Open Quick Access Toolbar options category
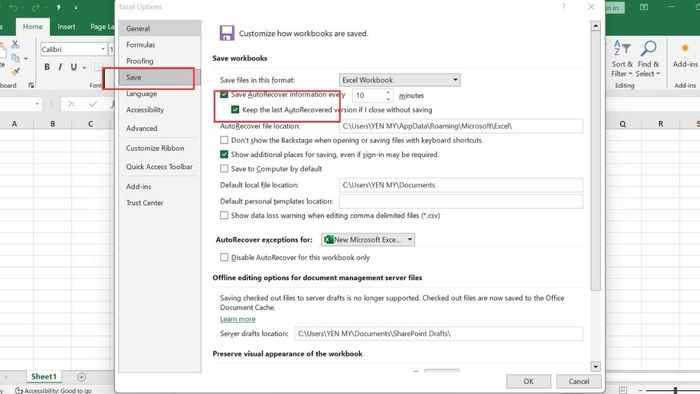 click(159, 166)
